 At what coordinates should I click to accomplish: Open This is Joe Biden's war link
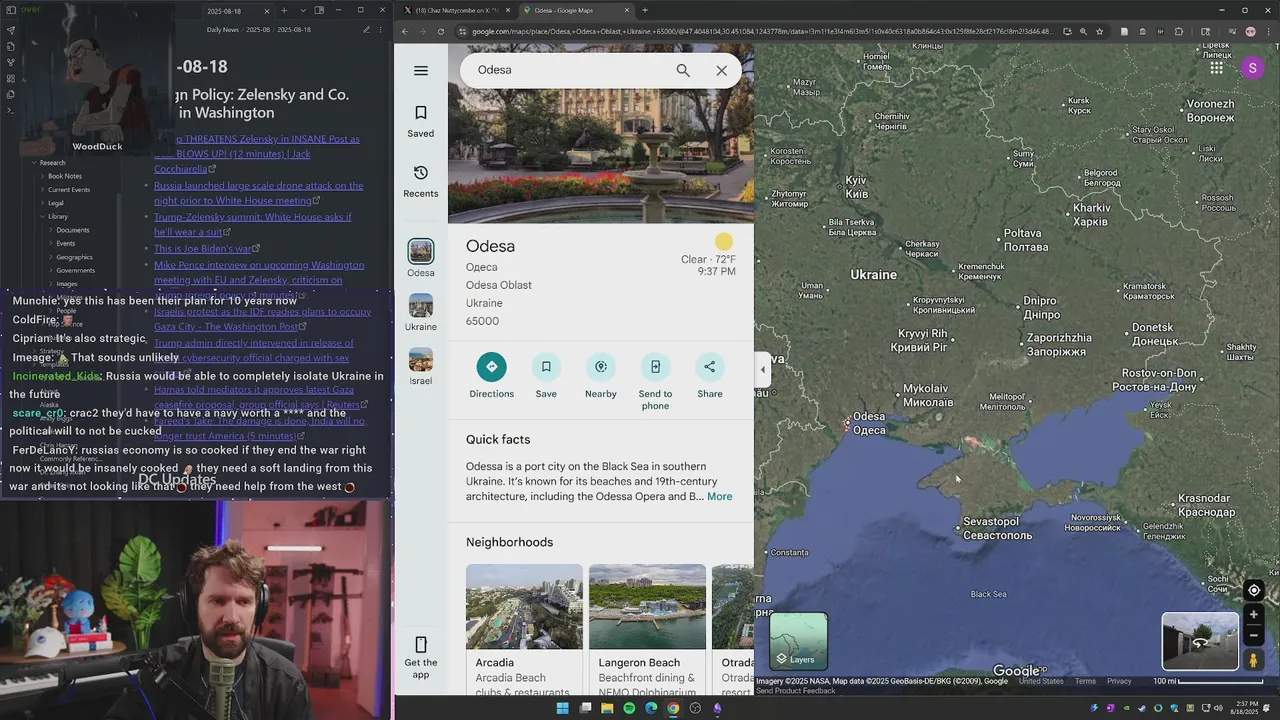coord(203,248)
